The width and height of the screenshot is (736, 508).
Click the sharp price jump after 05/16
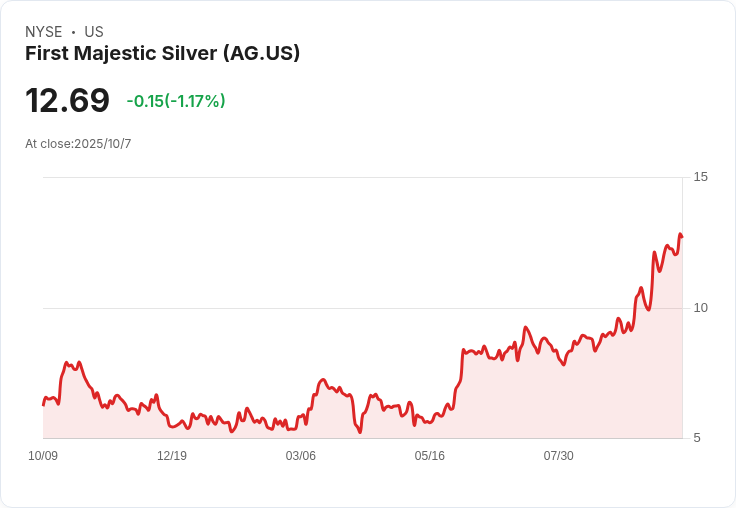(460, 369)
